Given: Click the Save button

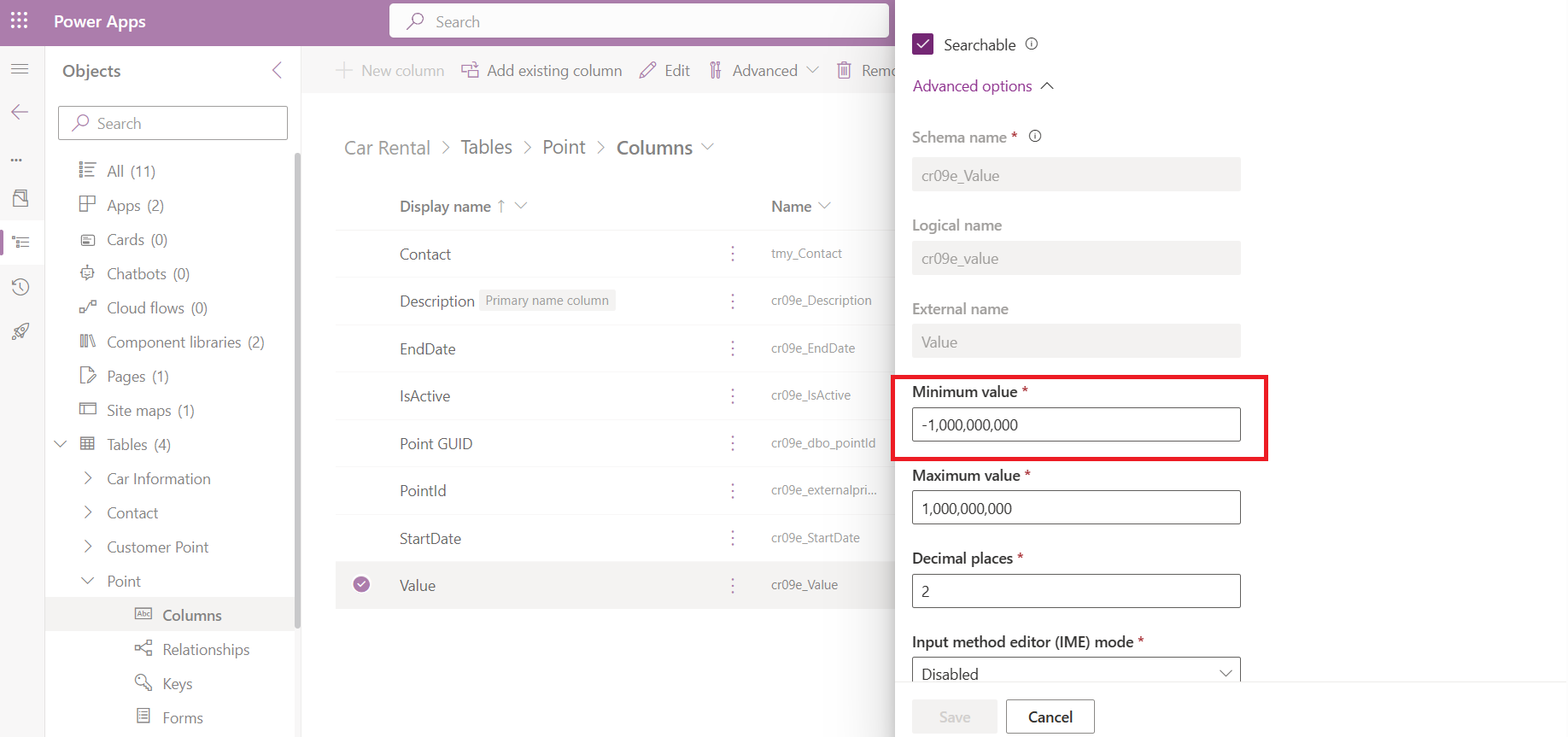Looking at the screenshot, I should click(954, 717).
